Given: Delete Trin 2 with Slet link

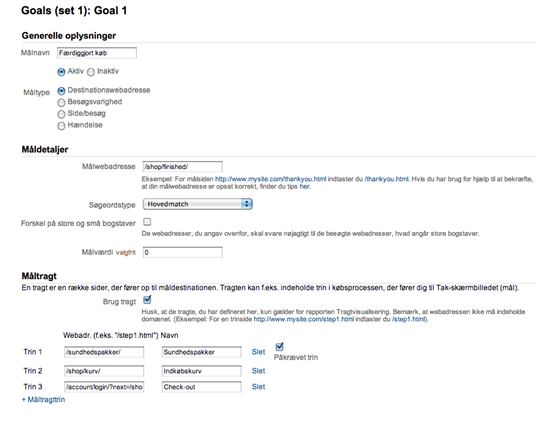Looking at the screenshot, I should point(258,371).
